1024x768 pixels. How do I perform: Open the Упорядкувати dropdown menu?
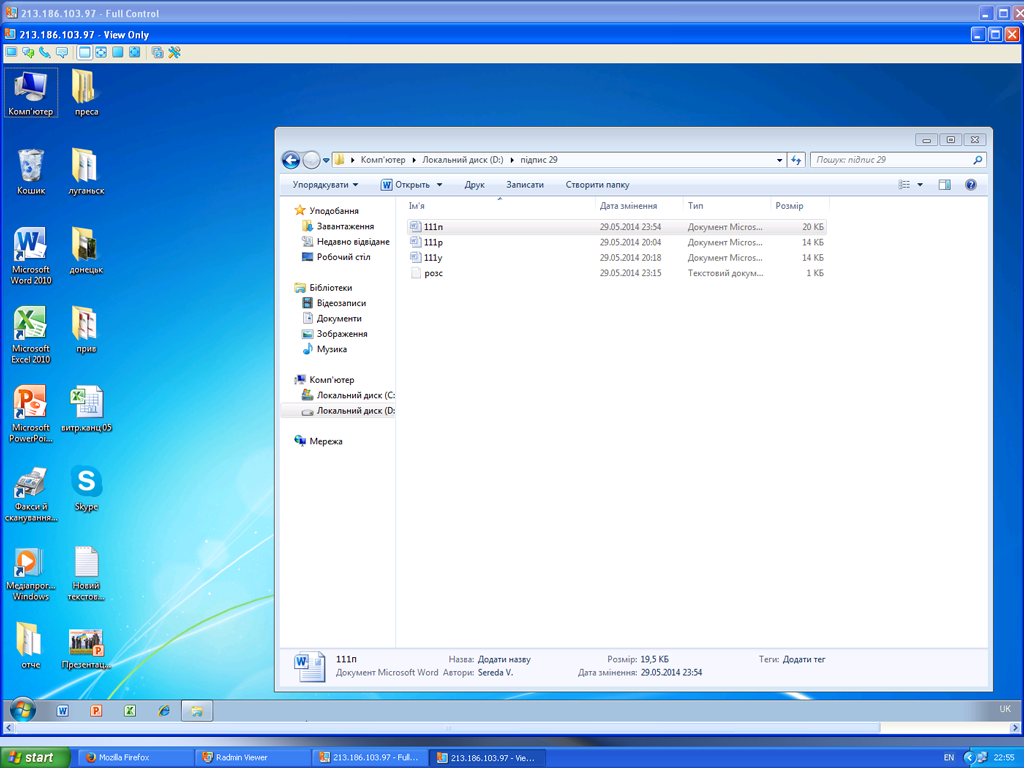tap(326, 185)
